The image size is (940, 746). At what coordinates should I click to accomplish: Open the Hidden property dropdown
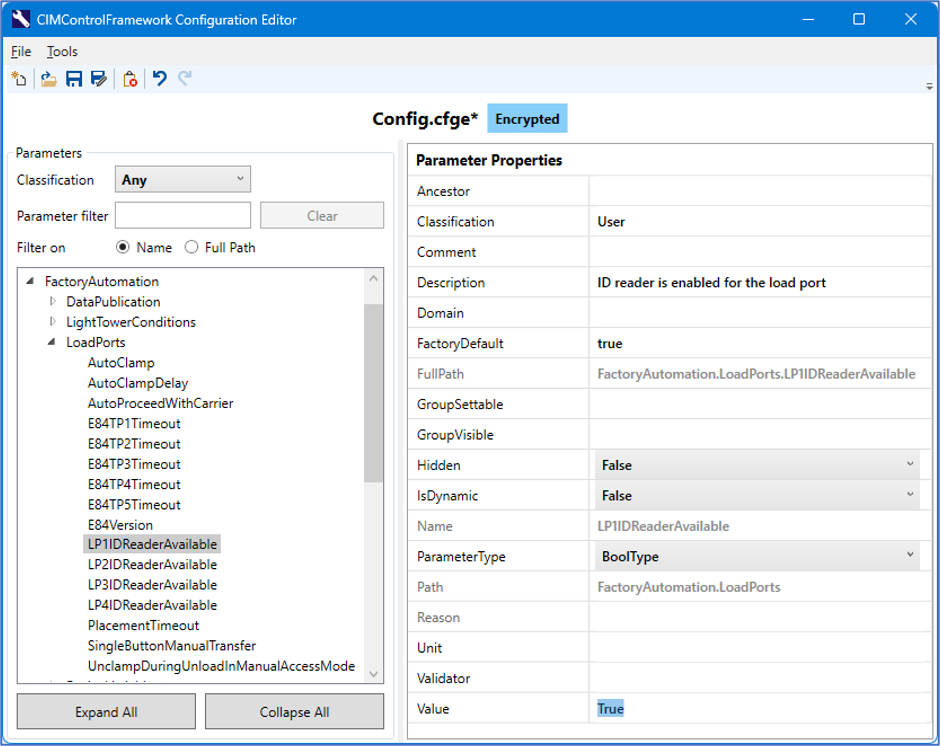tap(757, 465)
